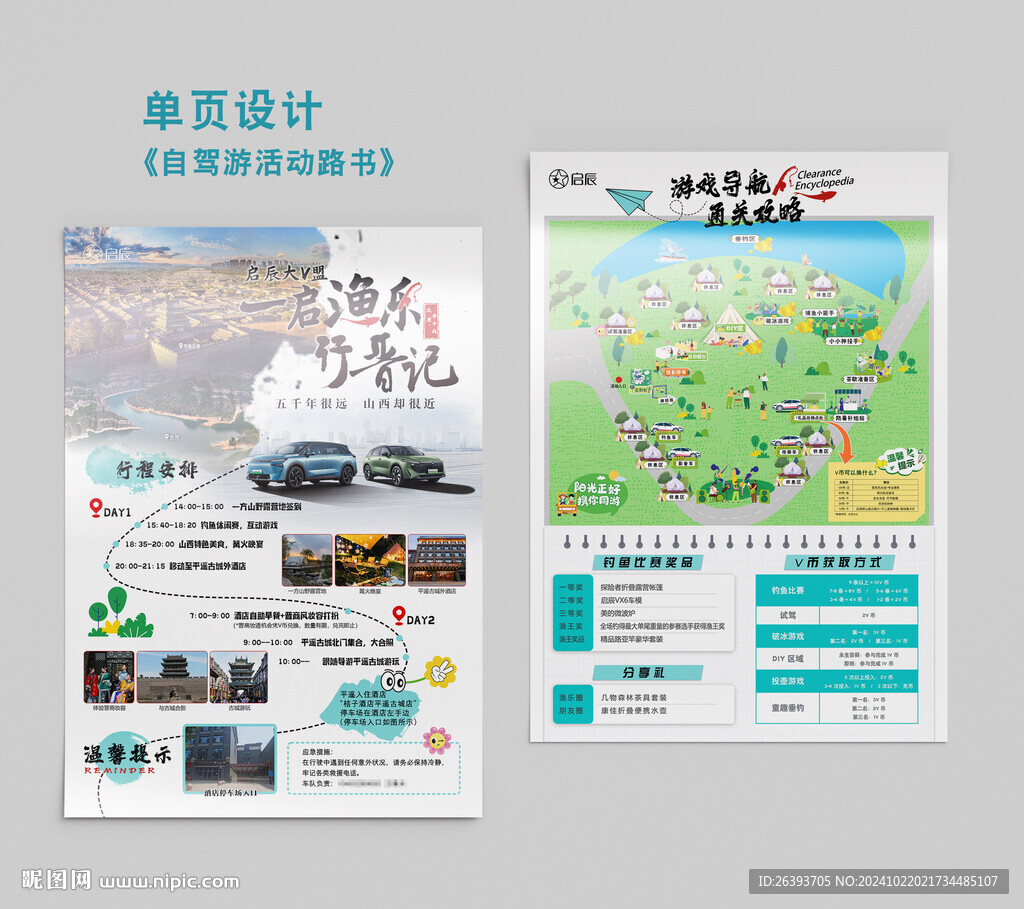Viewport: 1024px width, 909px height.
Task: Click the 温馨提示 cloud badge on the map
Action: click(x=902, y=461)
